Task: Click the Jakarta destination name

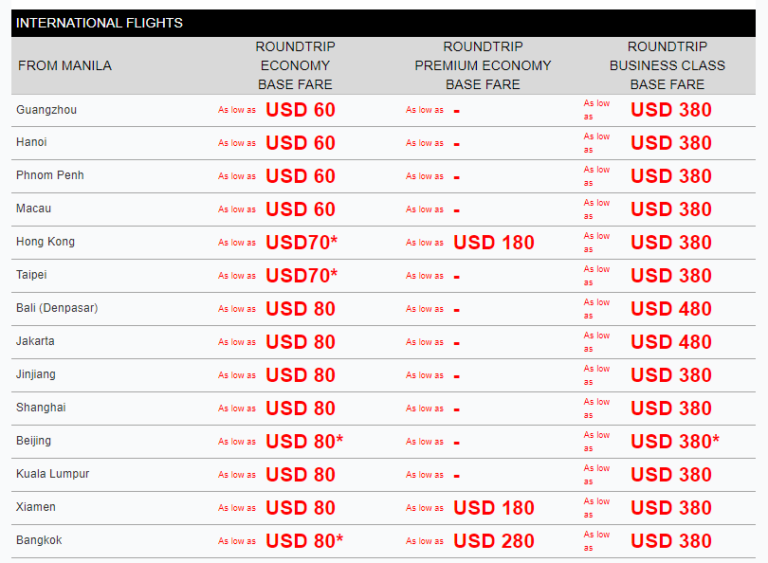Action: click(36, 342)
